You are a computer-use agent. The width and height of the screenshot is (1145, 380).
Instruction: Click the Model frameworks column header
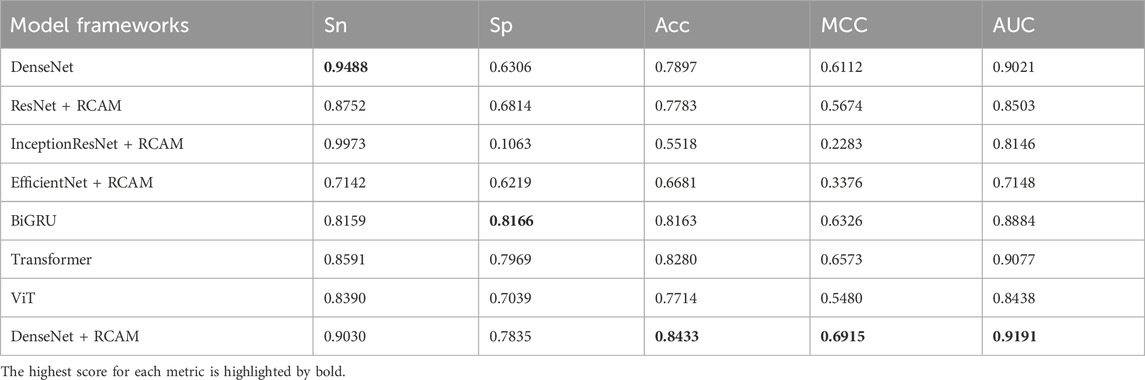click(99, 26)
